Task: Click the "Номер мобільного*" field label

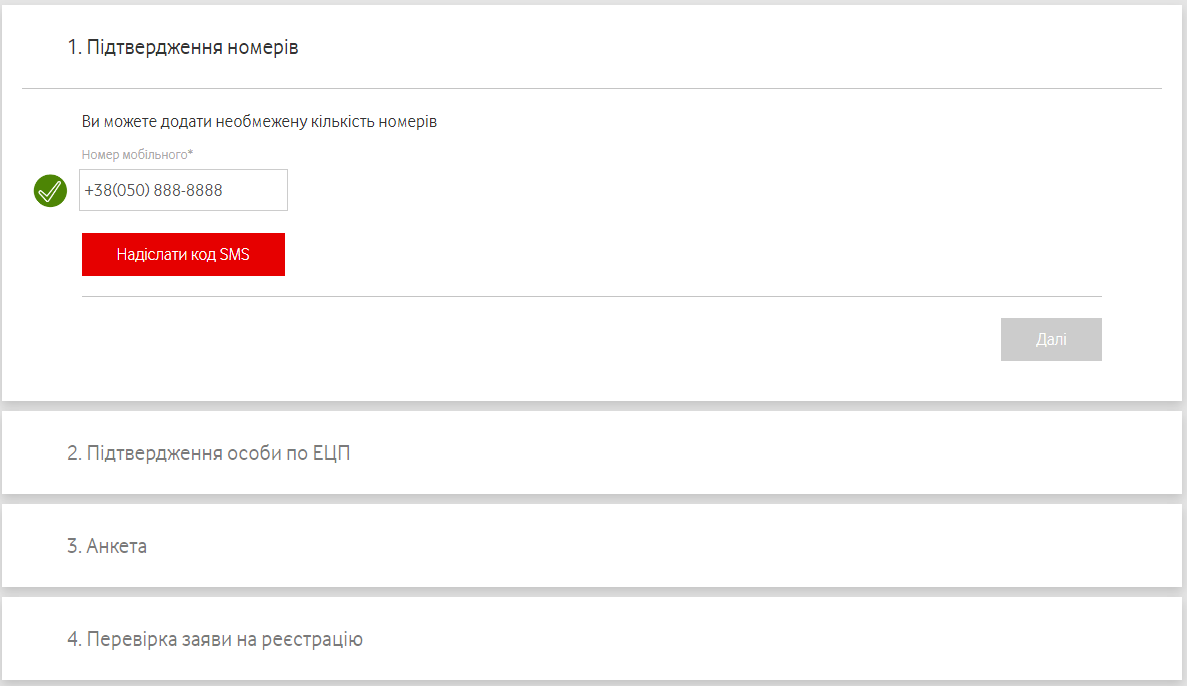Action: (x=137, y=155)
